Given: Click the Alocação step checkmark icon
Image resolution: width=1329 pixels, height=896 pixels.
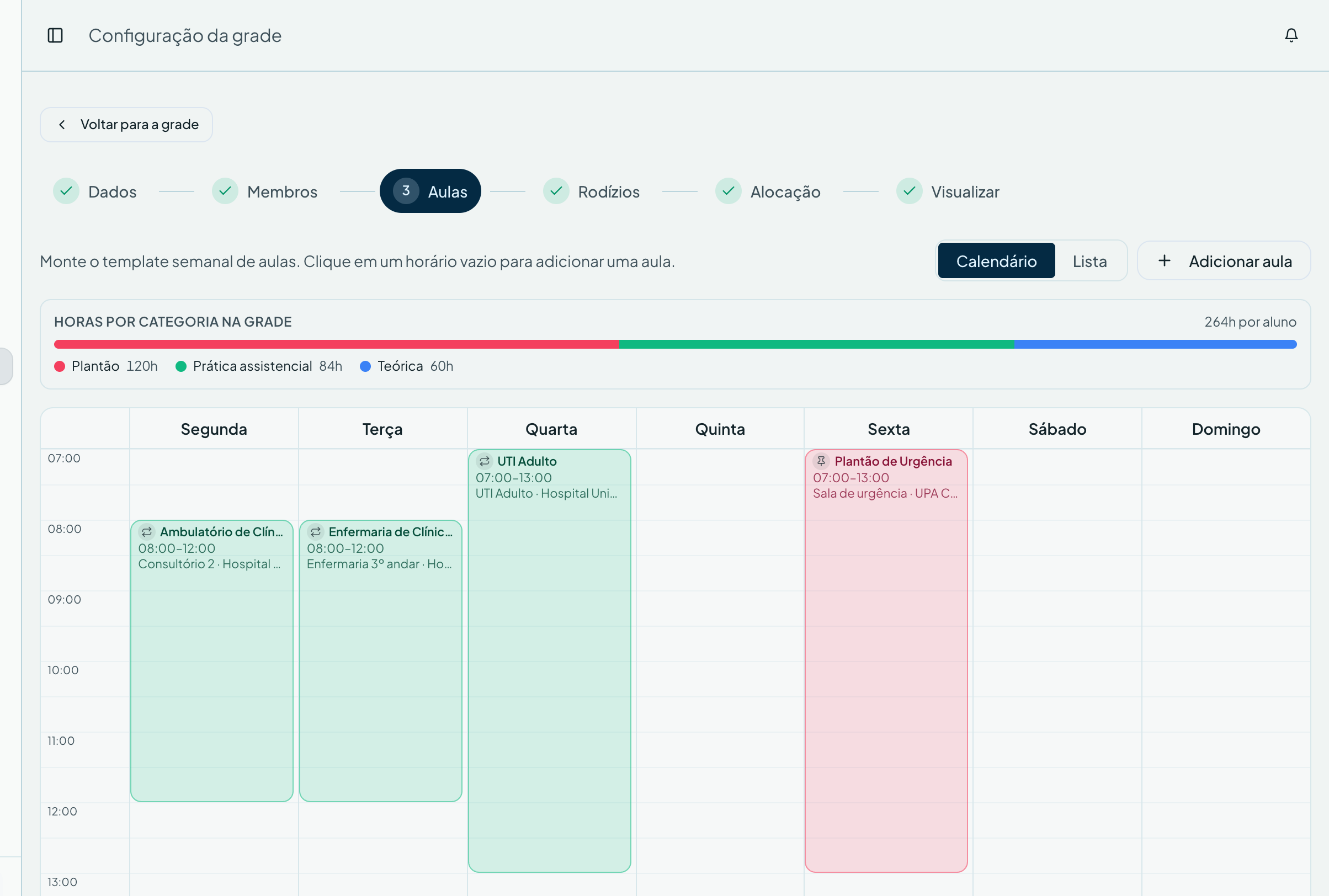Looking at the screenshot, I should (x=728, y=191).
